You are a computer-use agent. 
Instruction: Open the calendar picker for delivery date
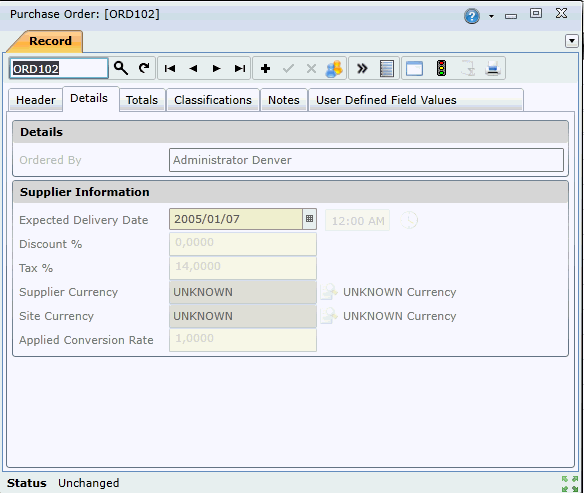[309, 219]
